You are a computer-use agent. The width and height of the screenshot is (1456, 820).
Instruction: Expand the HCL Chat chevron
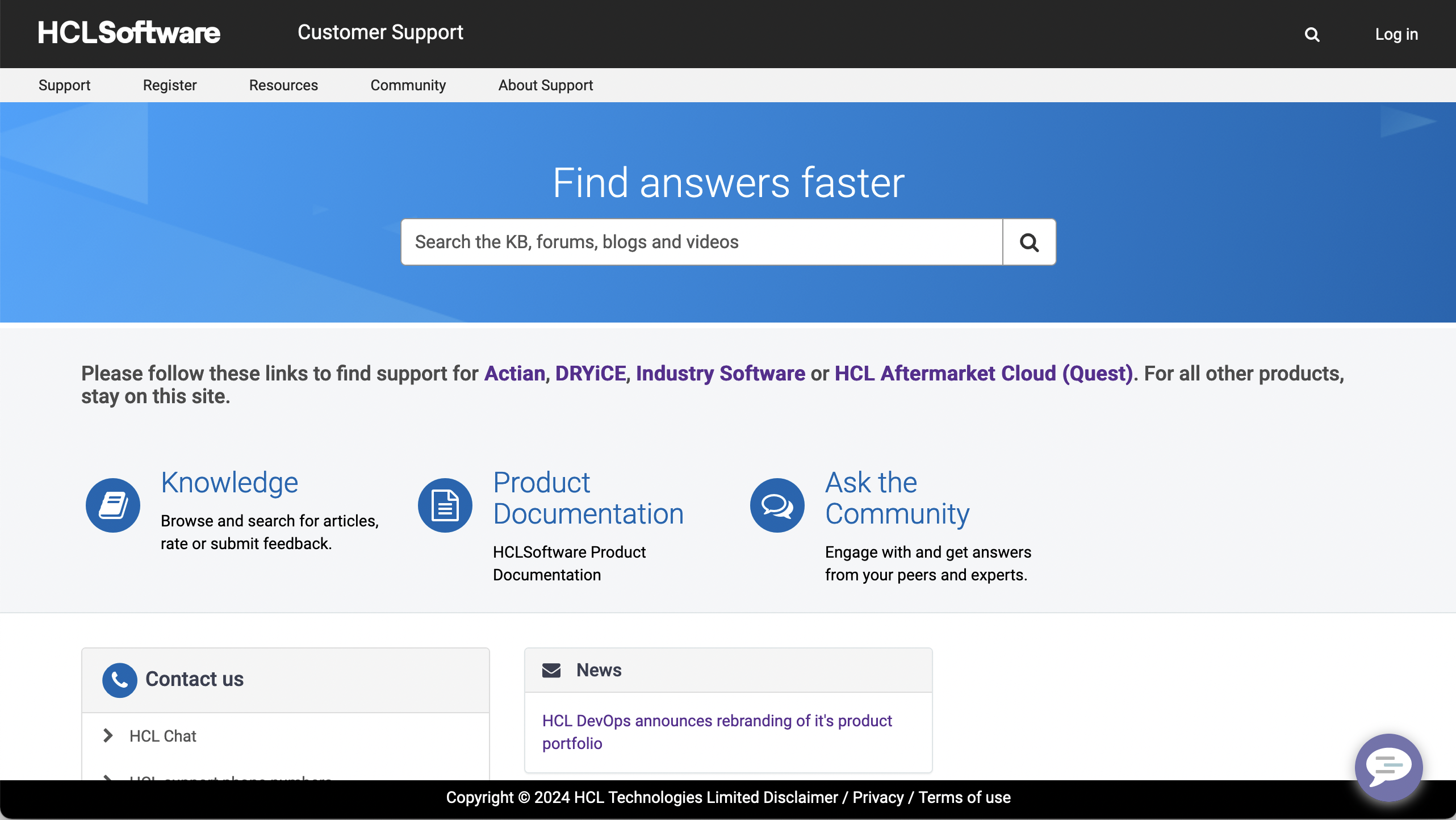click(x=108, y=736)
